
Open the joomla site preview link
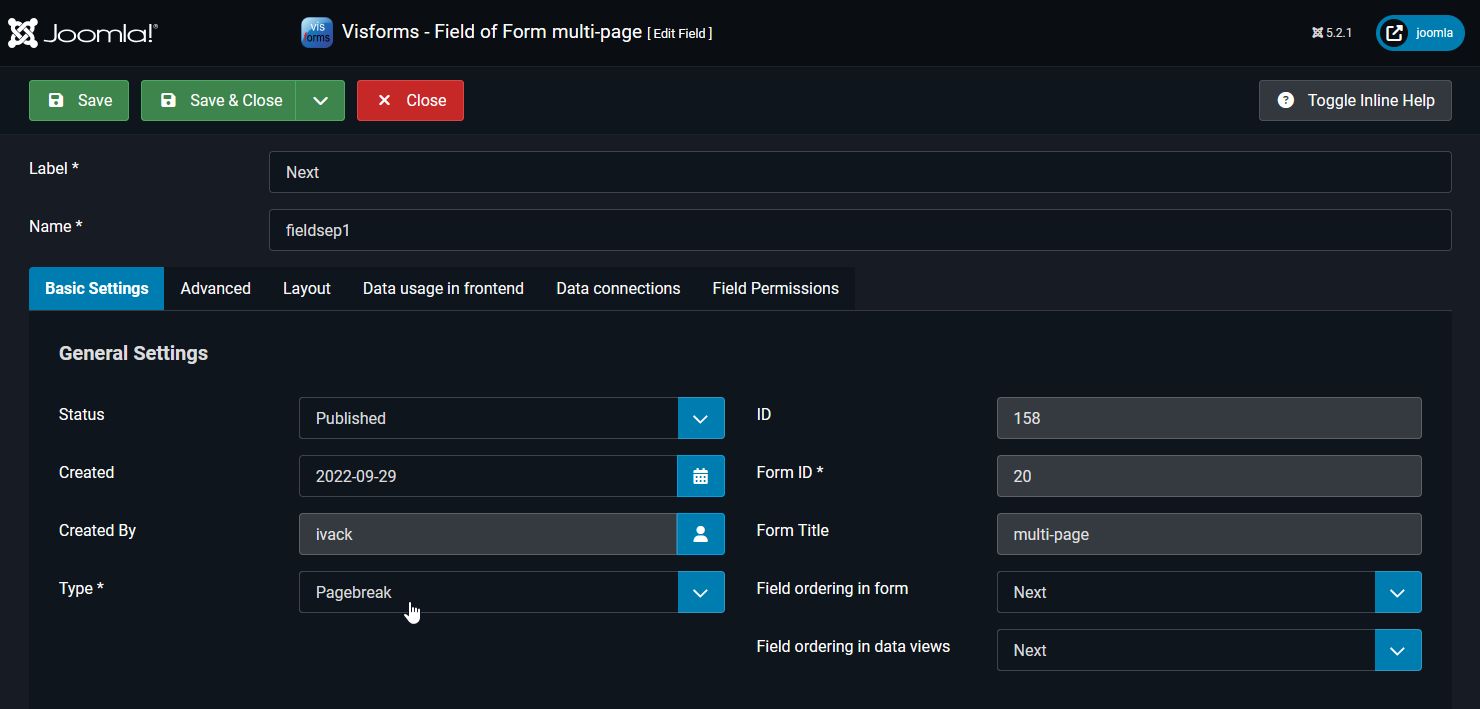click(x=1419, y=32)
